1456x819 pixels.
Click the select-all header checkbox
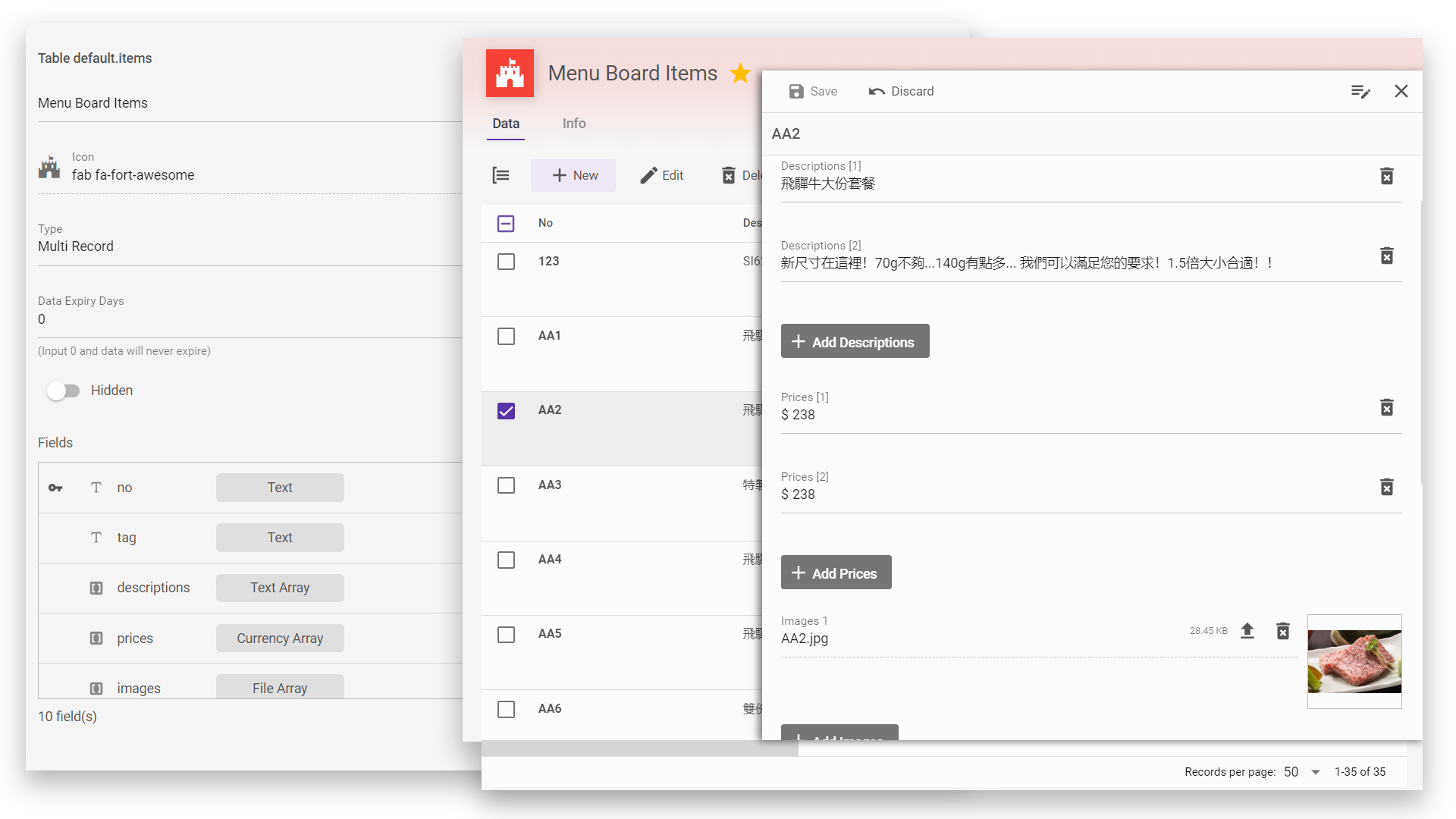506,223
